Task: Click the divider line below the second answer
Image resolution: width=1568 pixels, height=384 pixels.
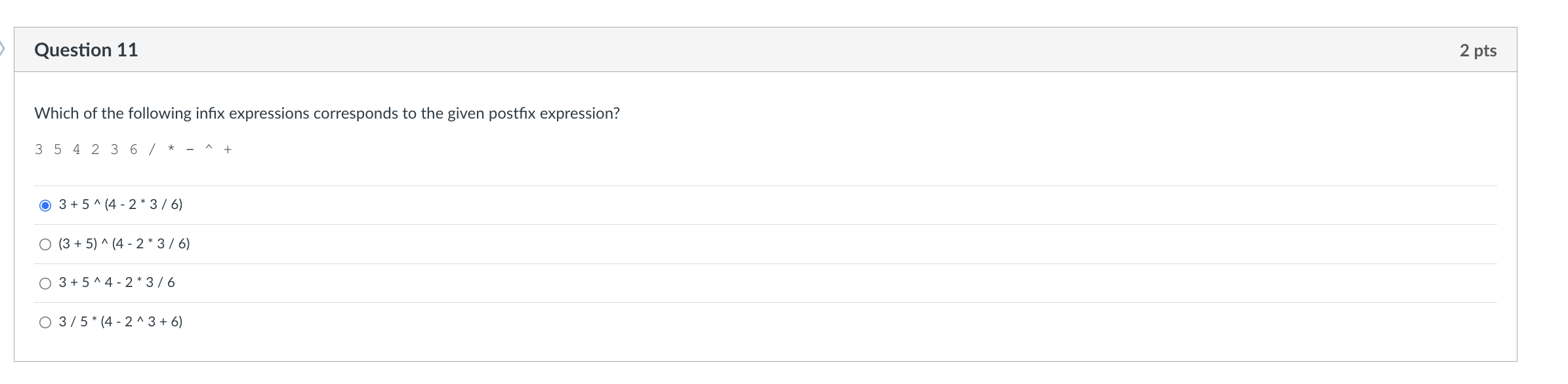Action: coord(787,263)
